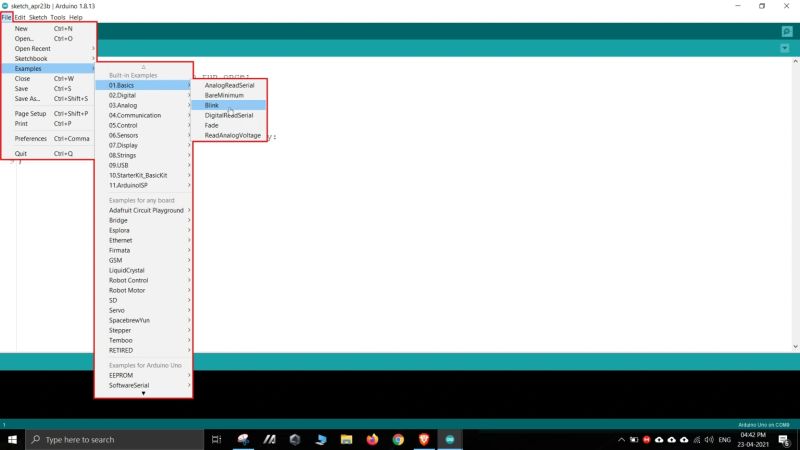Open the 08.Strings examples submenu
The height and width of the screenshot is (450, 800).
pos(143,155)
